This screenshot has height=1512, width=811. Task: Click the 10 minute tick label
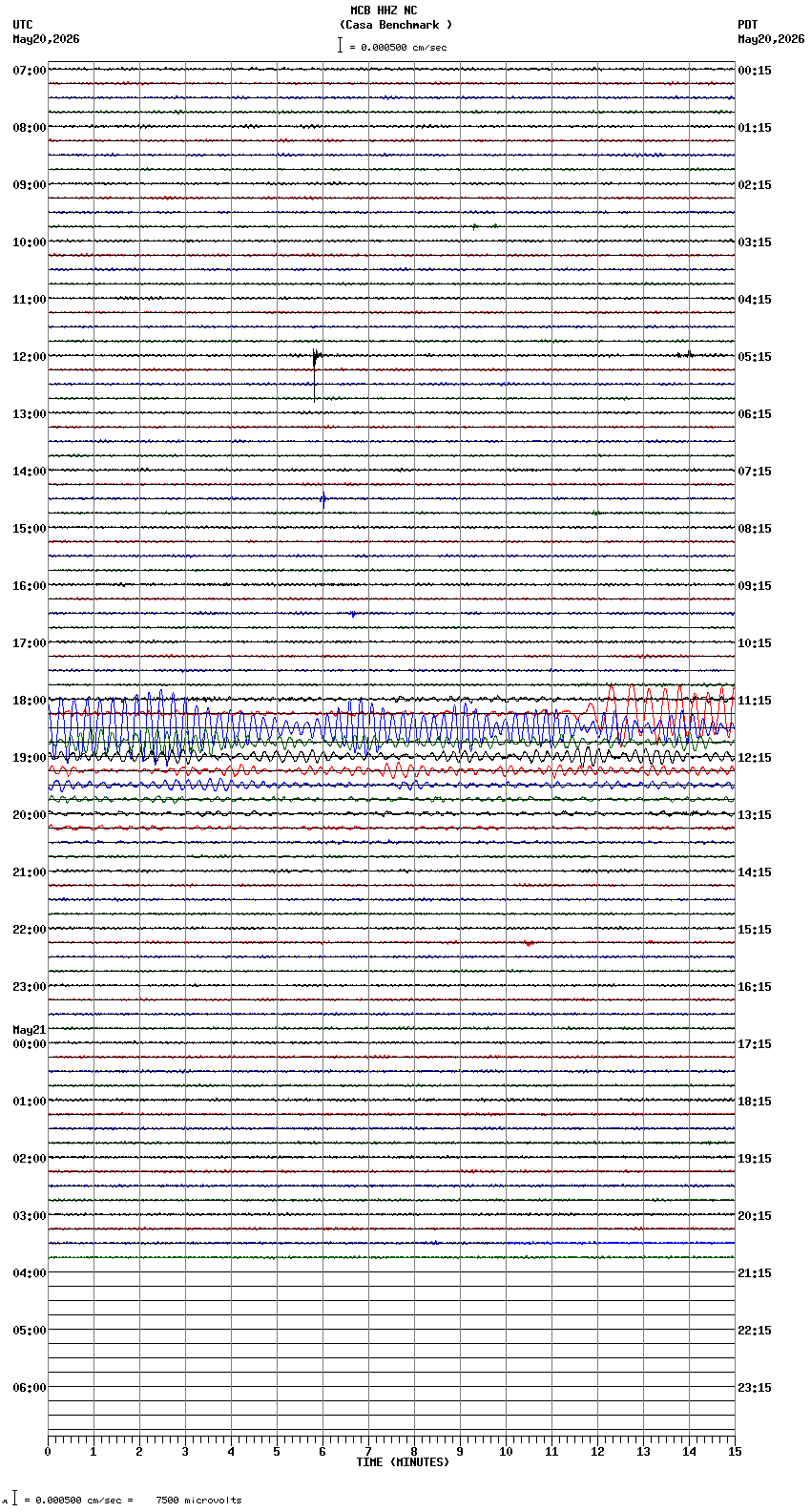pyautogui.click(x=506, y=1452)
